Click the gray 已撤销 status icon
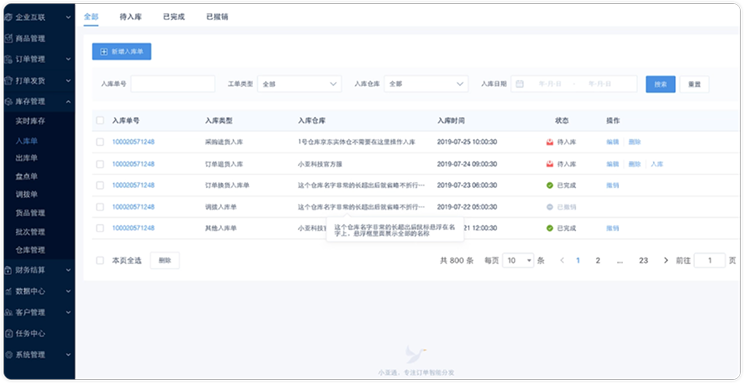Screen dimensions: 744x383 click(549, 207)
